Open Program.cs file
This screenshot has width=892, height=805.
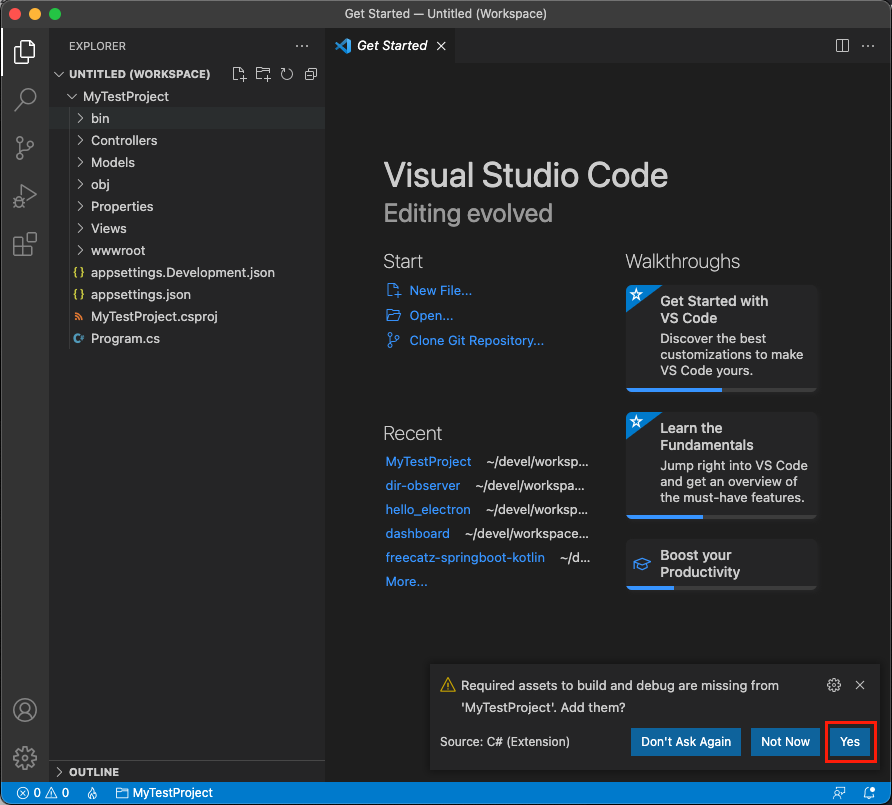click(x=187, y=338)
